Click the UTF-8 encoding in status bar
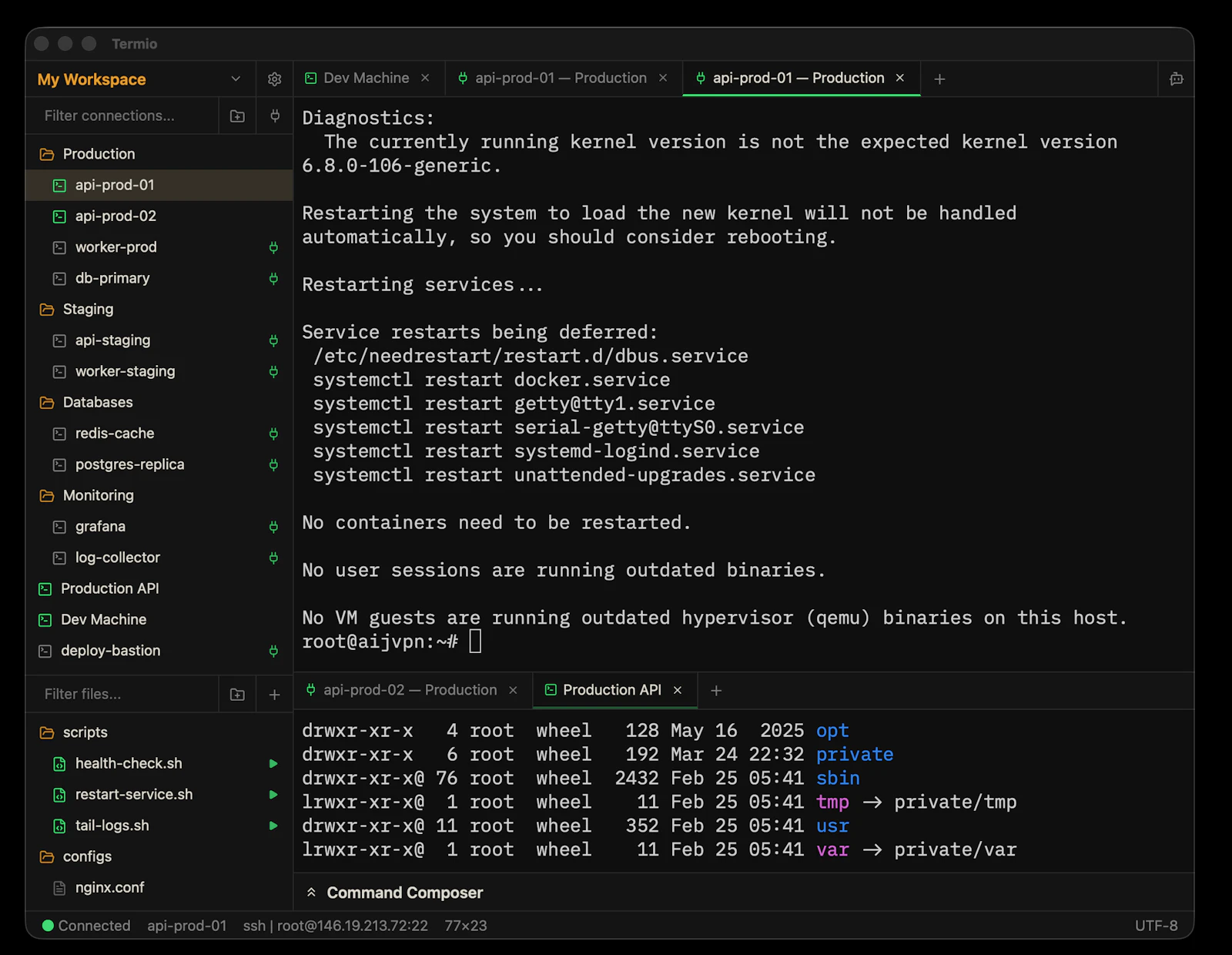This screenshot has height=955, width=1232. coord(1156,926)
